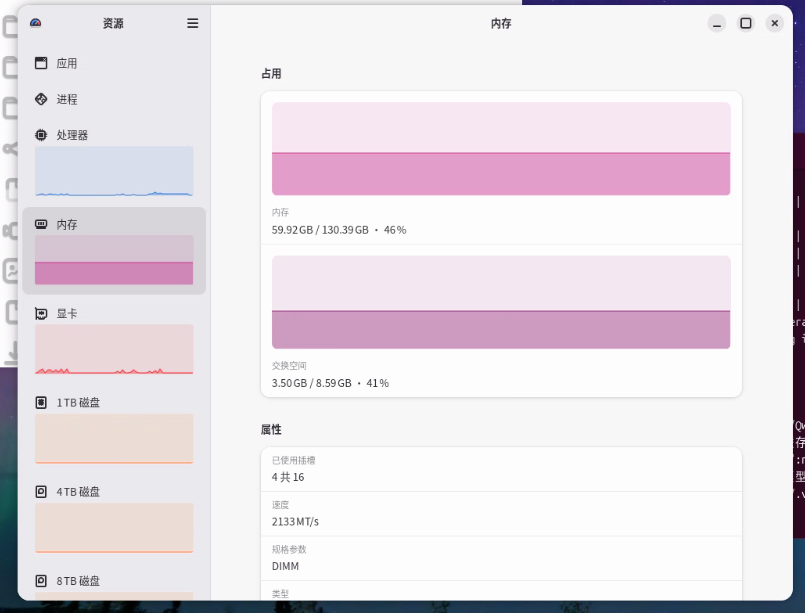Click the "属性" section heading
805x613 pixels.
[x=271, y=430]
